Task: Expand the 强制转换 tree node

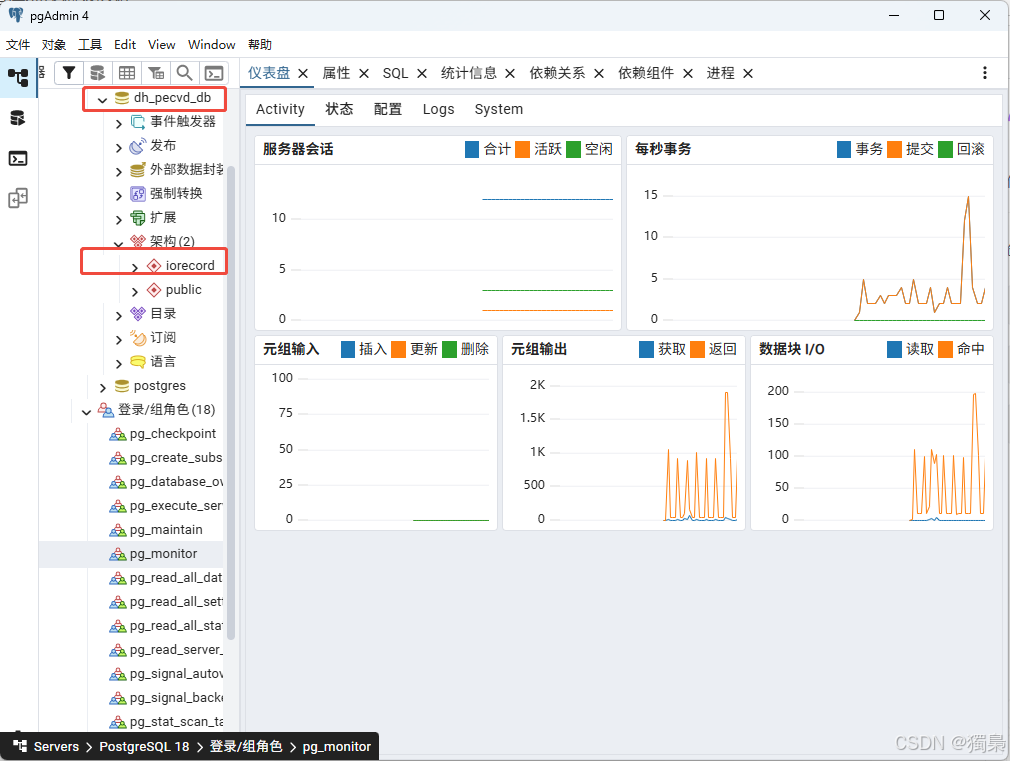Action: point(119,195)
